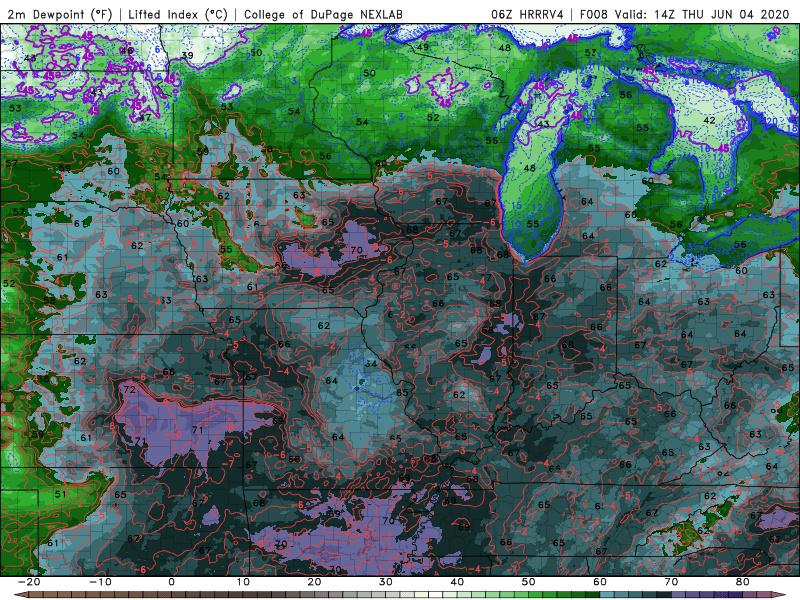Image resolution: width=800 pixels, height=600 pixels.
Task: Click the 39 dewpoint reading on the map
Action: pos(187,56)
